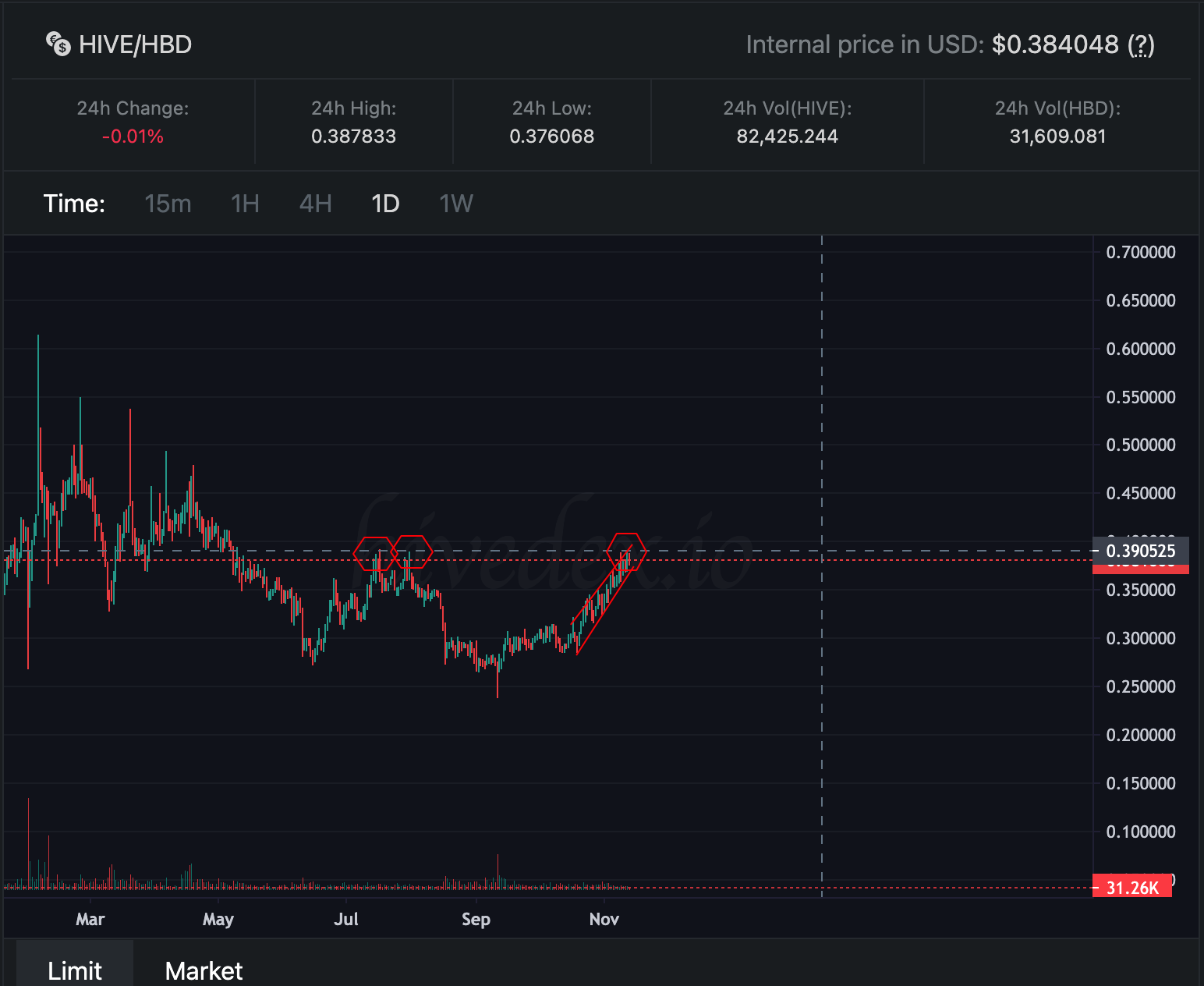Image resolution: width=1204 pixels, height=986 pixels.
Task: Click the 0.390525 crosshair price label
Action: (1141, 551)
